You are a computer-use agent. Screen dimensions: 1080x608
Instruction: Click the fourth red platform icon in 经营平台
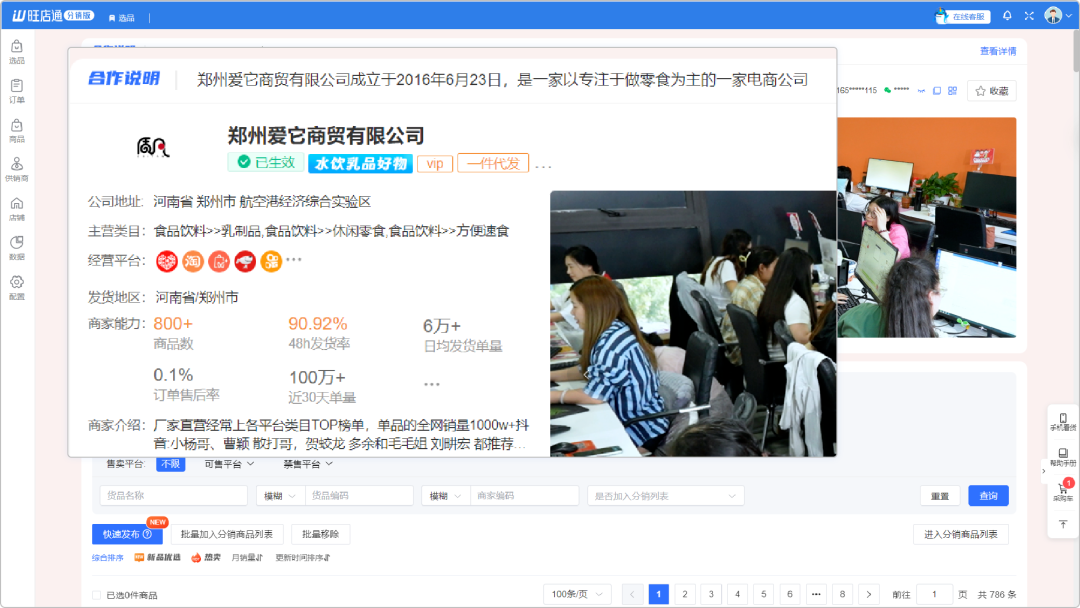(245, 261)
